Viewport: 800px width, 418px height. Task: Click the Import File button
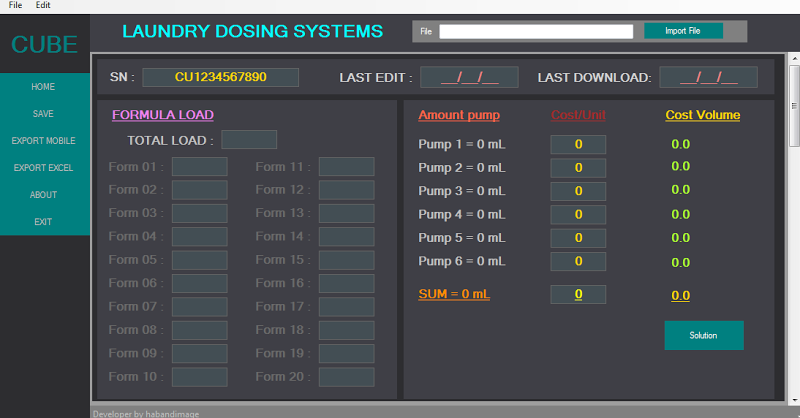coord(683,31)
